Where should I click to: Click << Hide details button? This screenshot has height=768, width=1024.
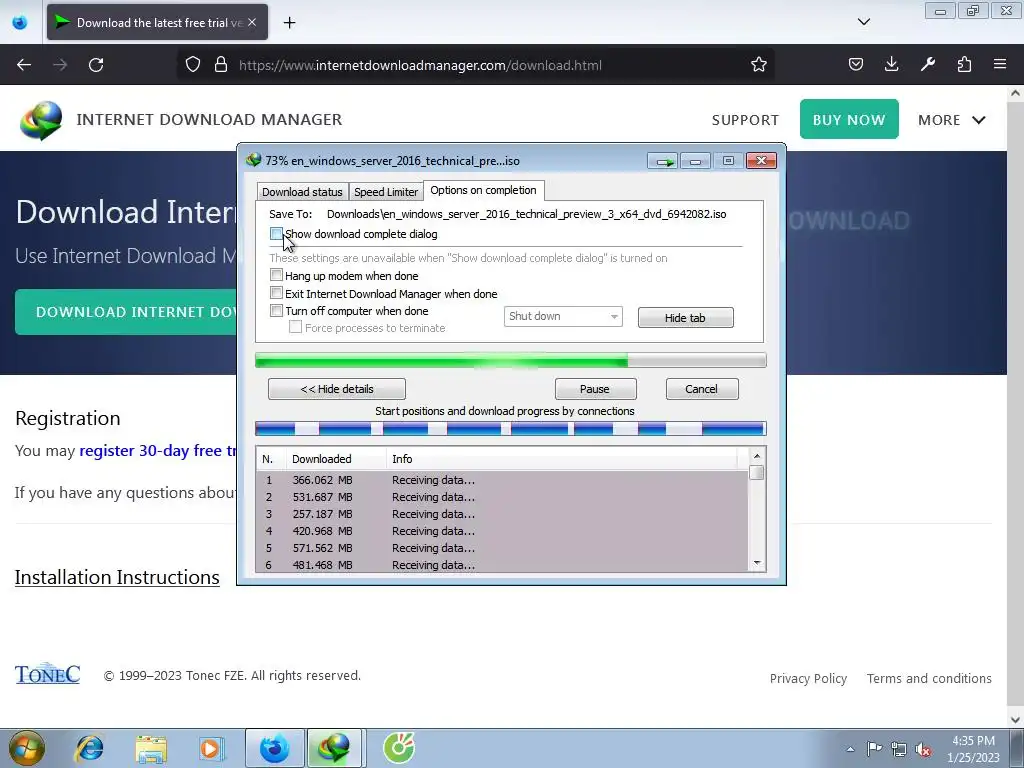click(x=337, y=389)
